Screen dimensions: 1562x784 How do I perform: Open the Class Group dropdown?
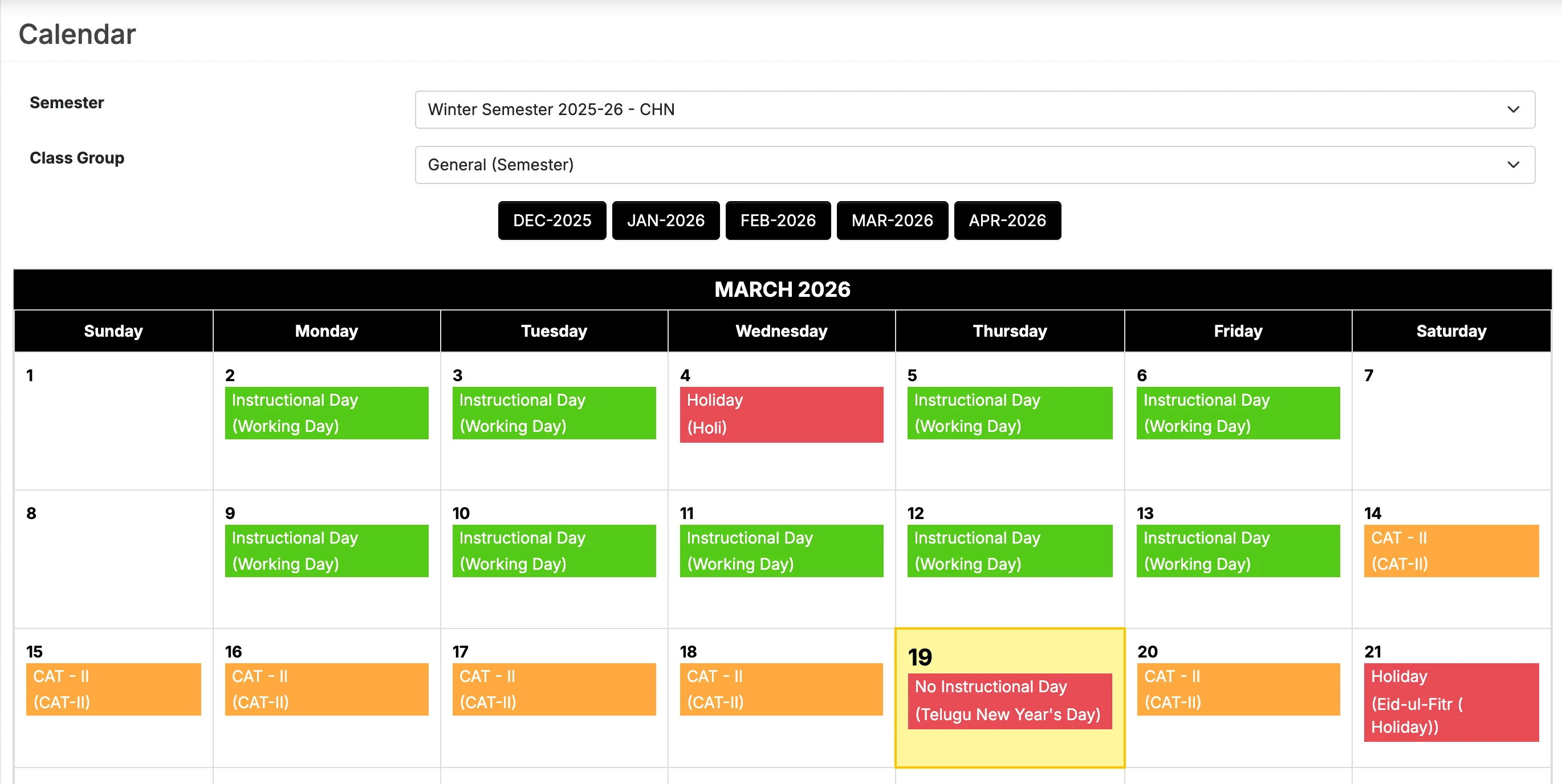click(973, 165)
